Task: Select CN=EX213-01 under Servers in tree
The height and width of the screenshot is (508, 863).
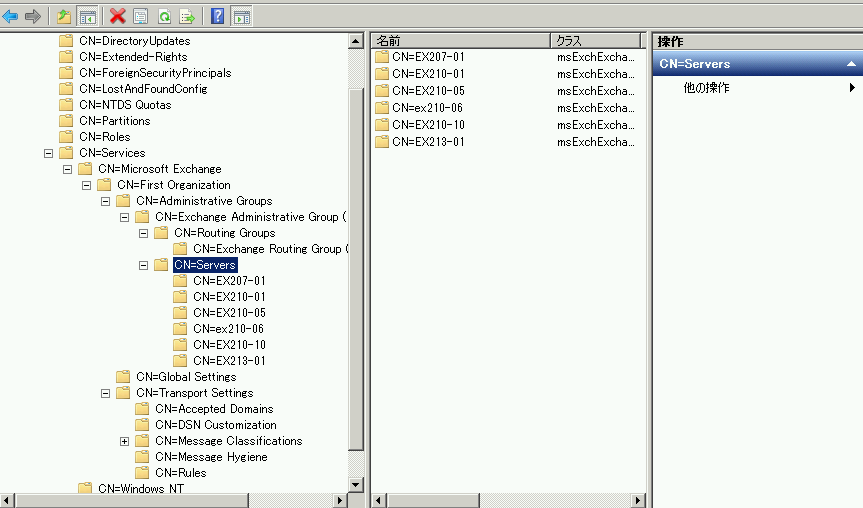Action: [230, 360]
